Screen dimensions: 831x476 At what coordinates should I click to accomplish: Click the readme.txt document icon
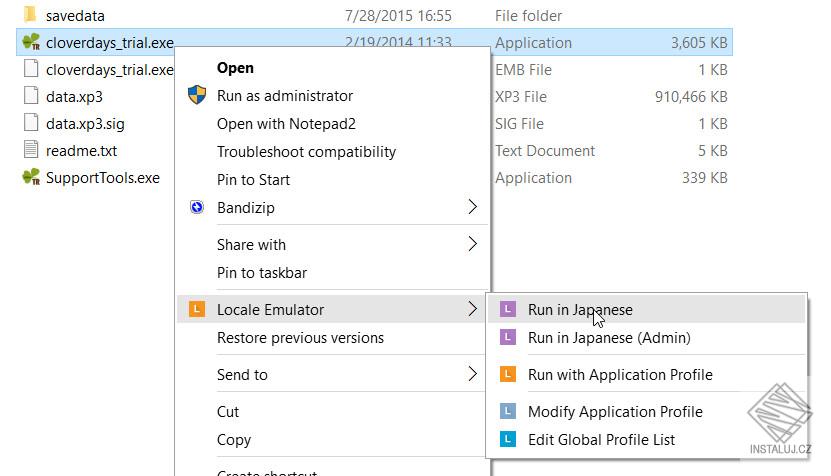[x=30, y=151]
